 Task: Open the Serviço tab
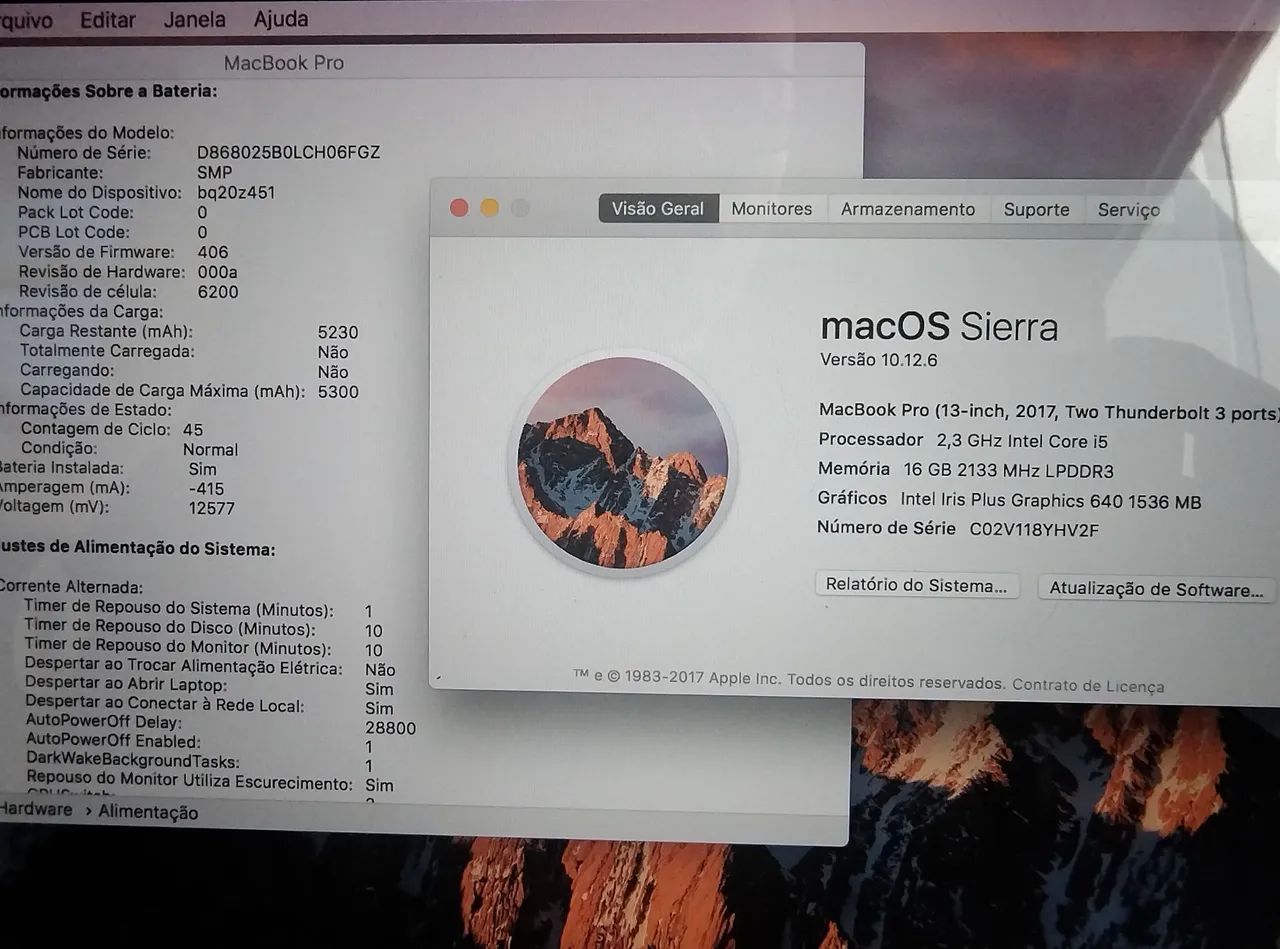tap(1129, 209)
